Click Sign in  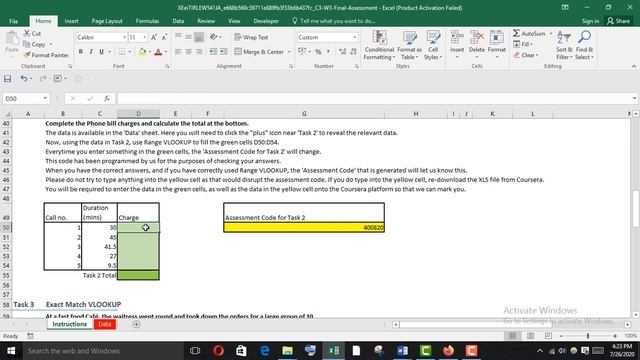point(590,21)
